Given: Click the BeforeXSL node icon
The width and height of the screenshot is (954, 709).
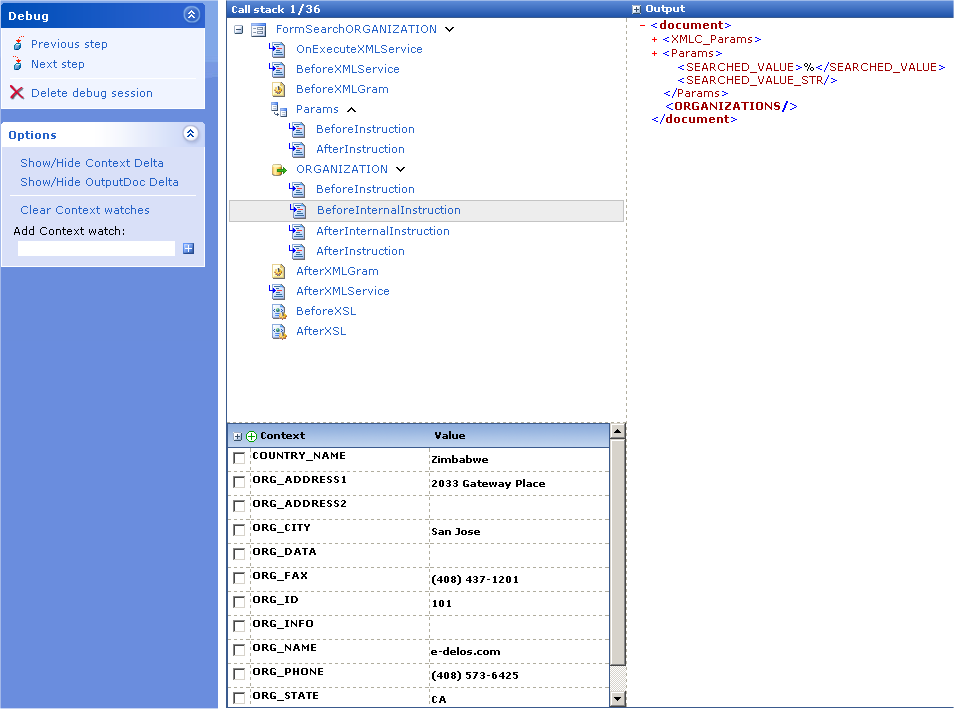Looking at the screenshot, I should (279, 311).
